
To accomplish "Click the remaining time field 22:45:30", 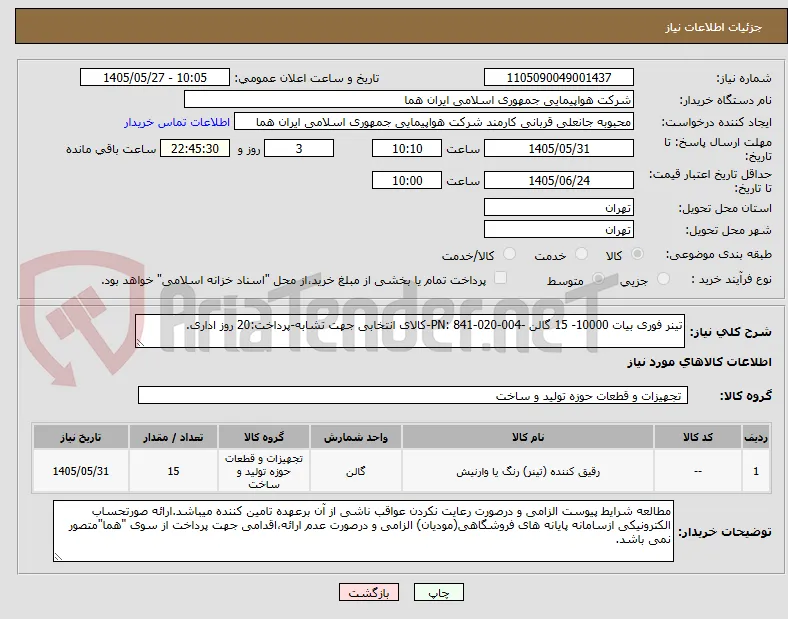I will click(195, 148).
